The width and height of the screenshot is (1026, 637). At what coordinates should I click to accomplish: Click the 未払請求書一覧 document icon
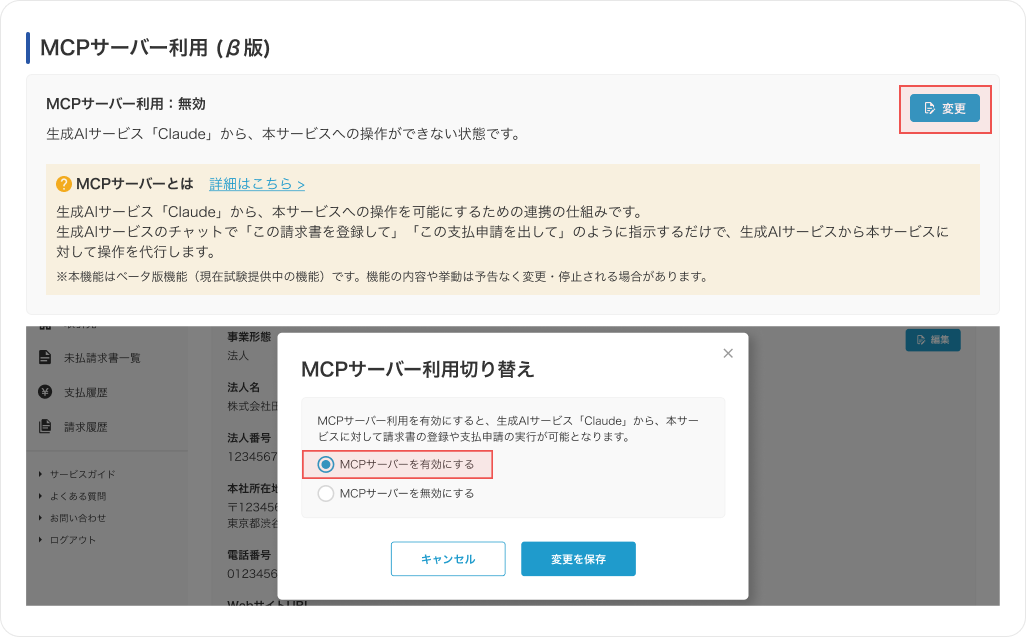coord(44,357)
